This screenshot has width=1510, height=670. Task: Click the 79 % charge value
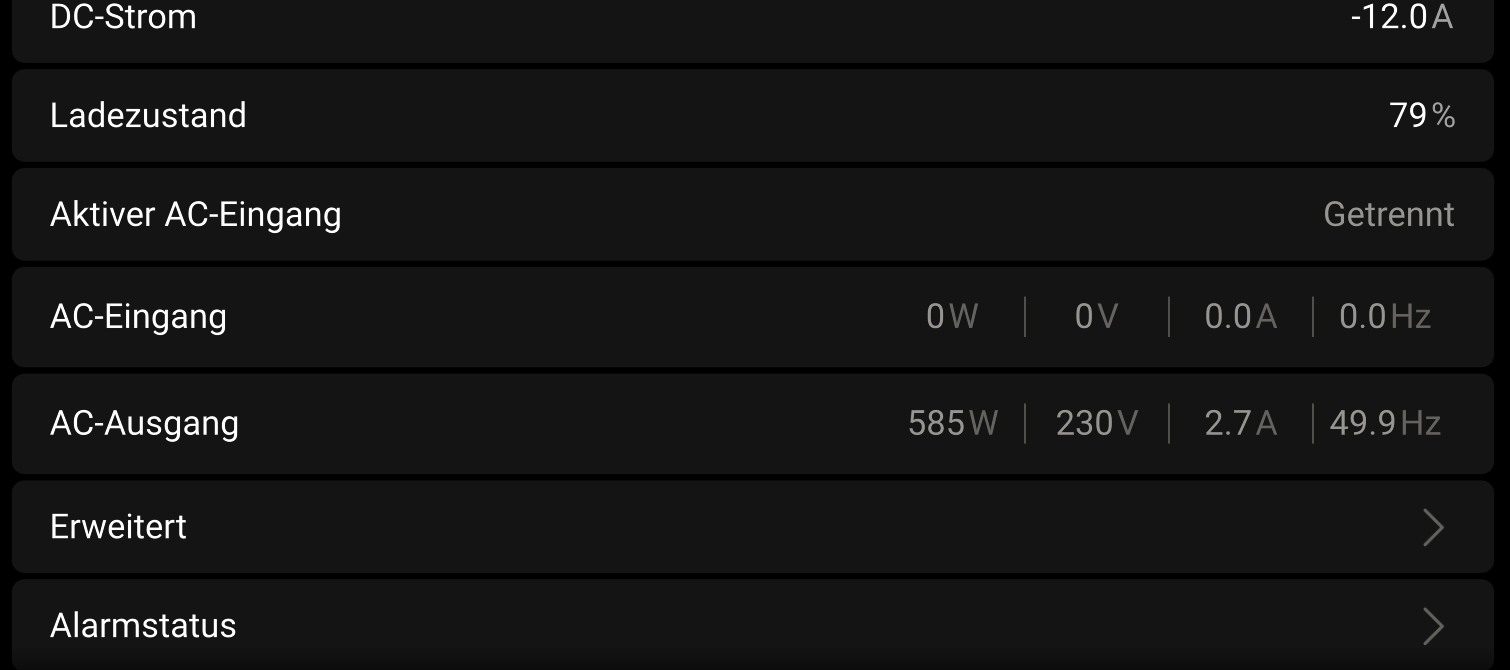tap(1421, 116)
